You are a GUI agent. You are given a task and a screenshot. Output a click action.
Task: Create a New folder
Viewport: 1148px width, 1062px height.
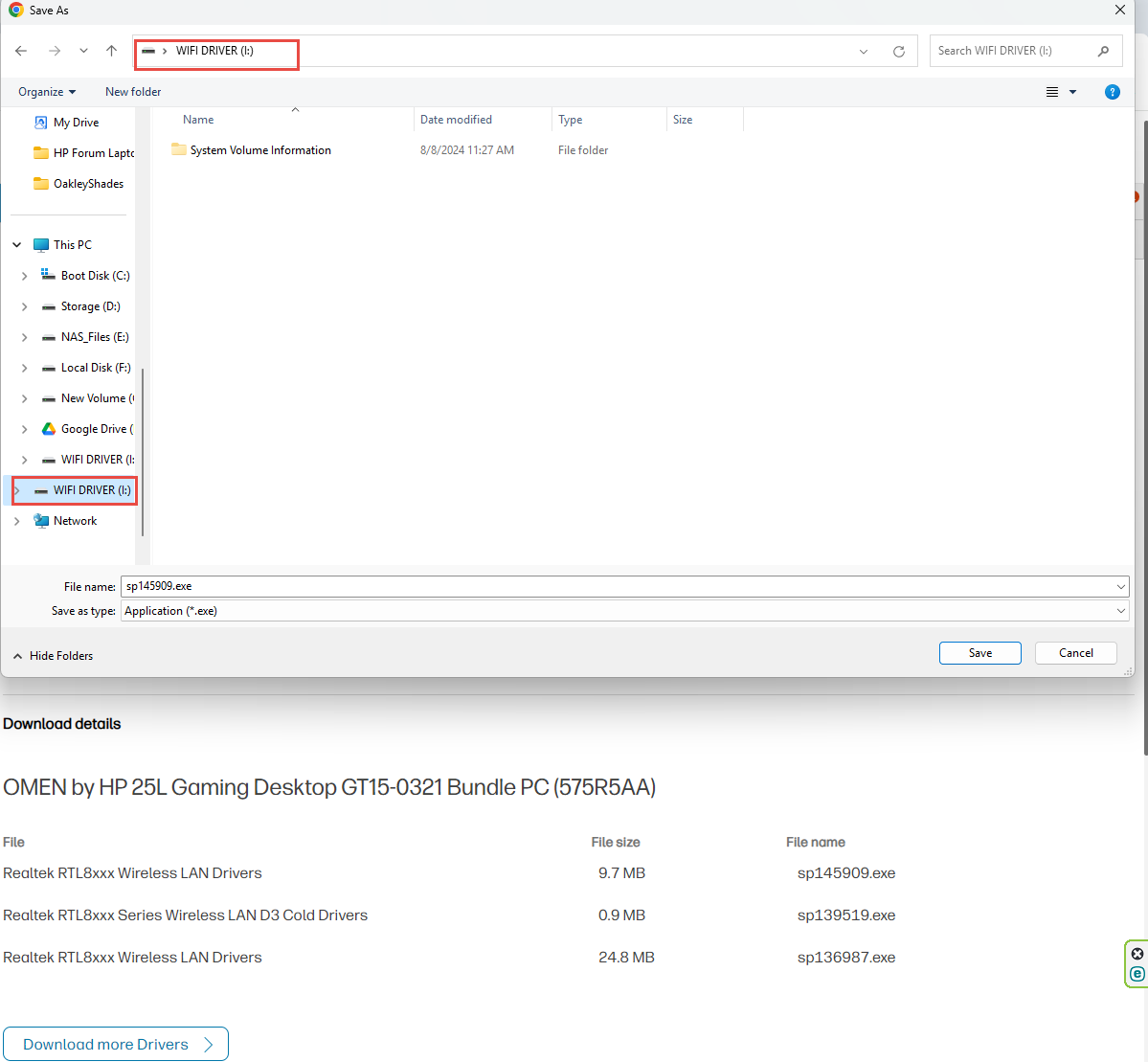click(133, 92)
